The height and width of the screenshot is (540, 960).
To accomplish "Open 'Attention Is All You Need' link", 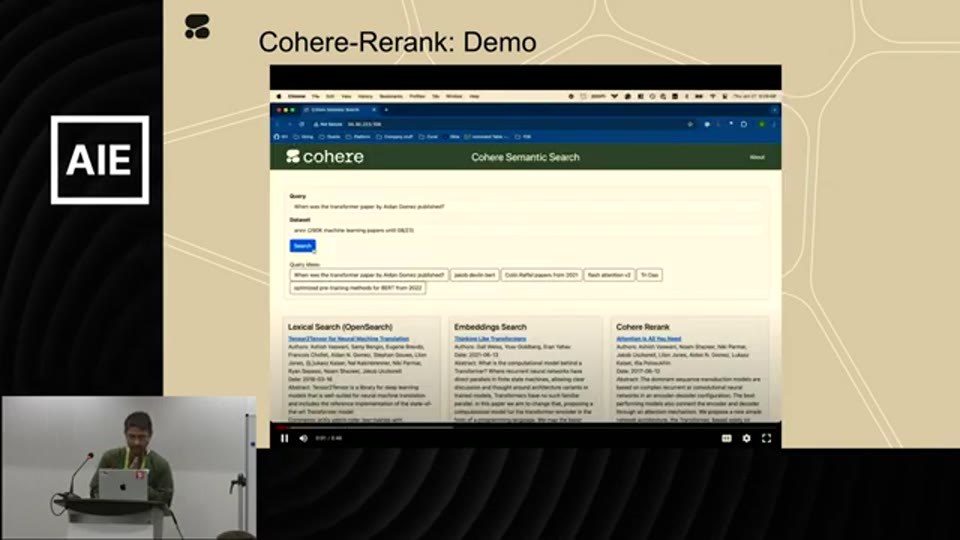I will [x=648, y=339].
